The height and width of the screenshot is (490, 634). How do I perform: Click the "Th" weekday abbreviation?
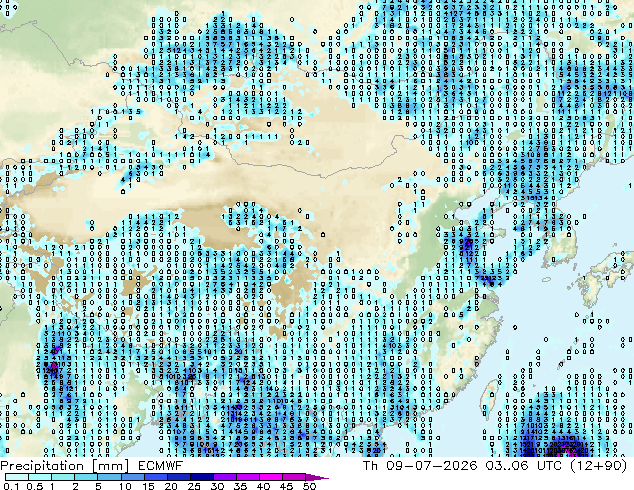click(x=370, y=466)
